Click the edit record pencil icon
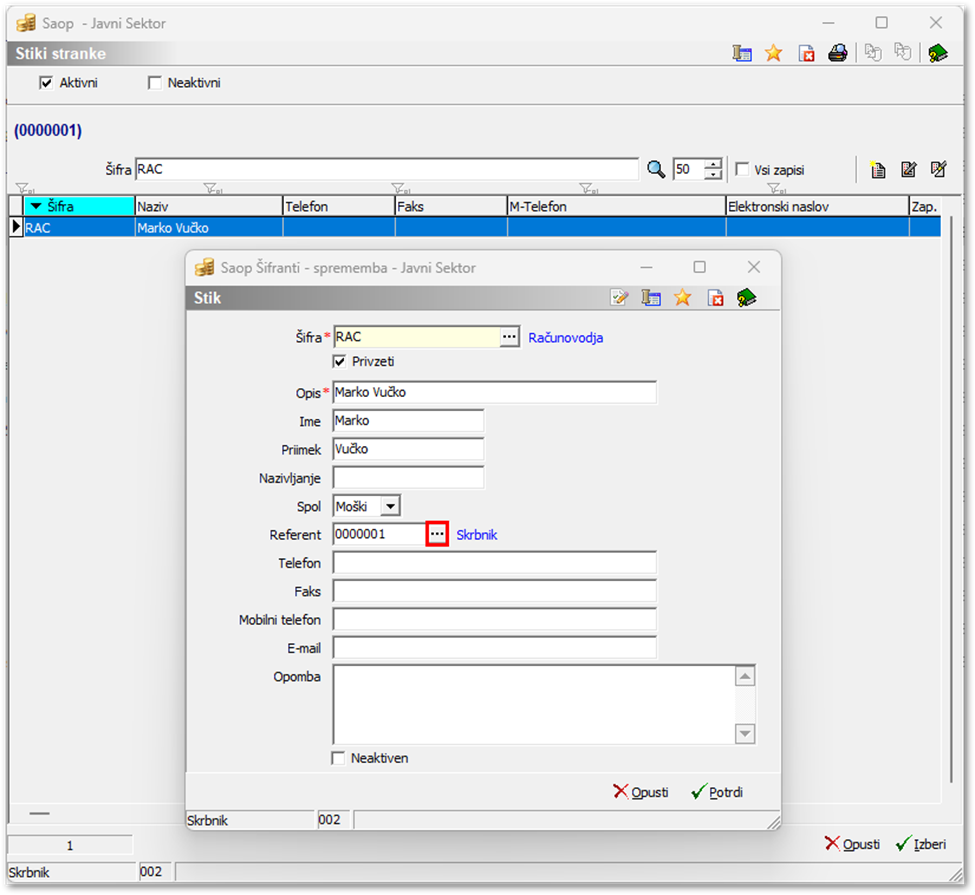 [x=908, y=169]
